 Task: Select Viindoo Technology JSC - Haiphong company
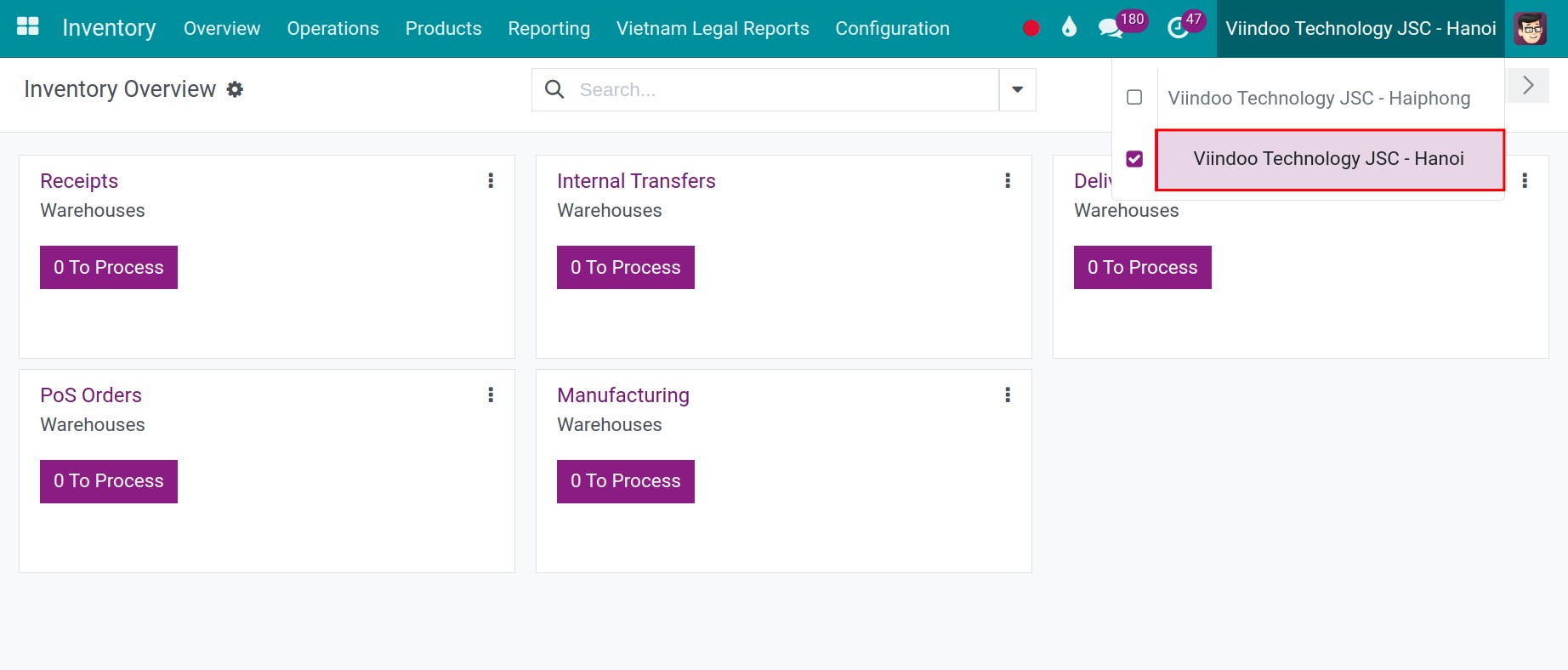click(1319, 98)
